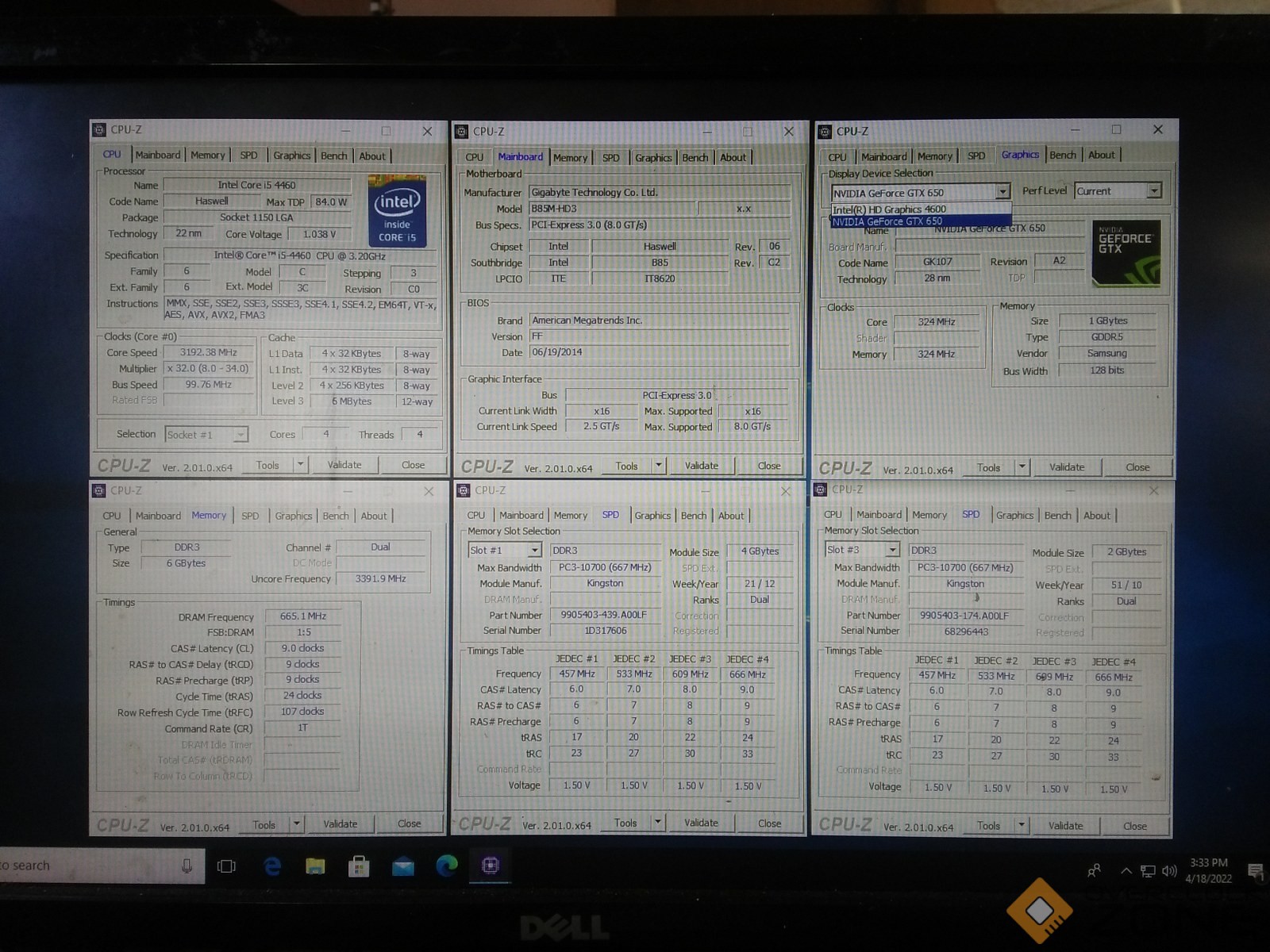Click CPU-Z app icon in Slot #1 SPD window title
1270x952 pixels.
click(463, 491)
